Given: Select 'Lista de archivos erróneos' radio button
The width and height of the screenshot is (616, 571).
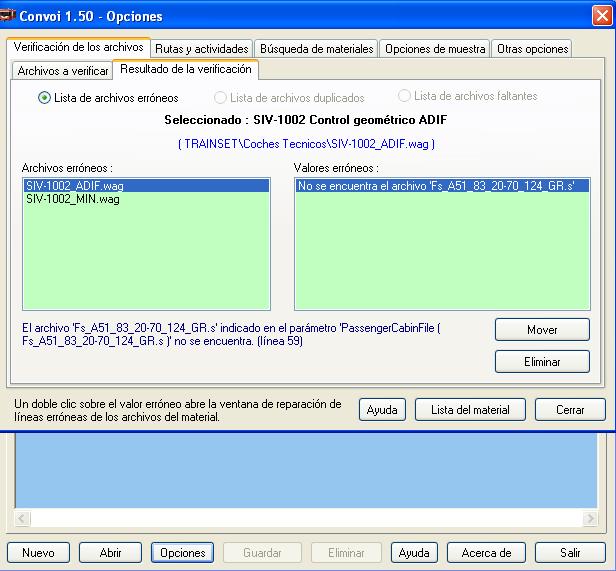Looking at the screenshot, I should pos(44,98).
